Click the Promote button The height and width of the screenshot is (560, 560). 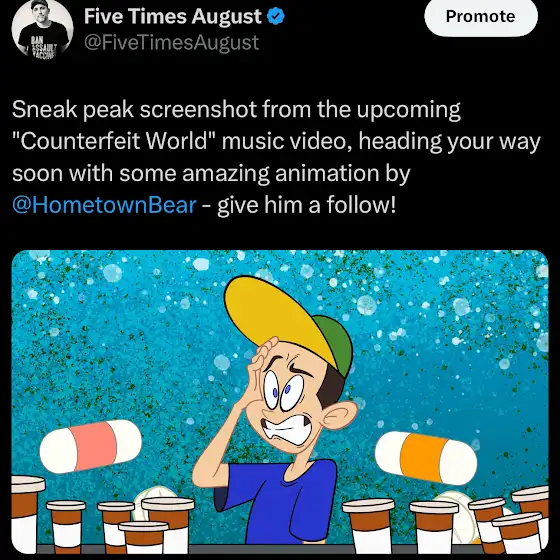tap(481, 16)
